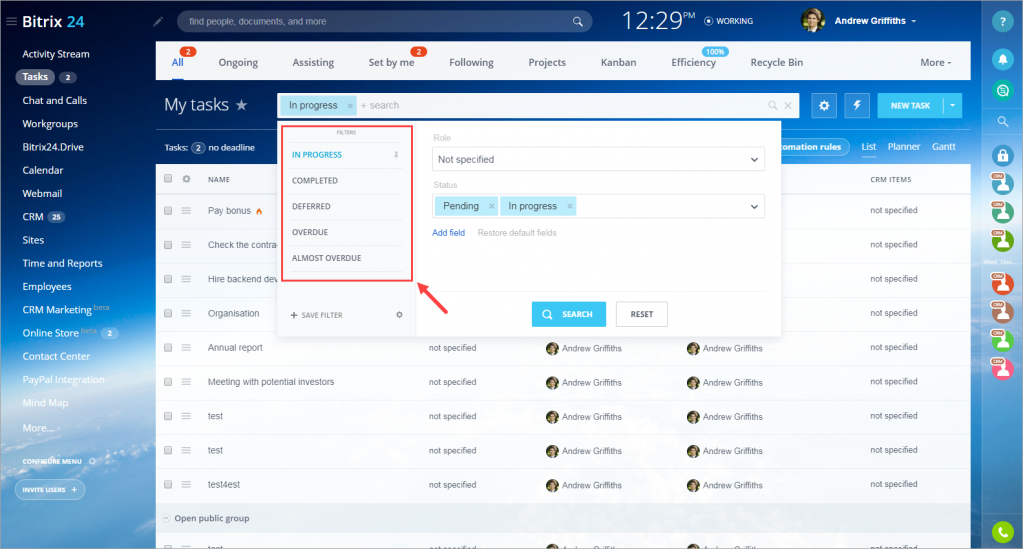Image resolution: width=1023 pixels, height=549 pixels.
Task: Click the Add field link
Action: [448, 233]
